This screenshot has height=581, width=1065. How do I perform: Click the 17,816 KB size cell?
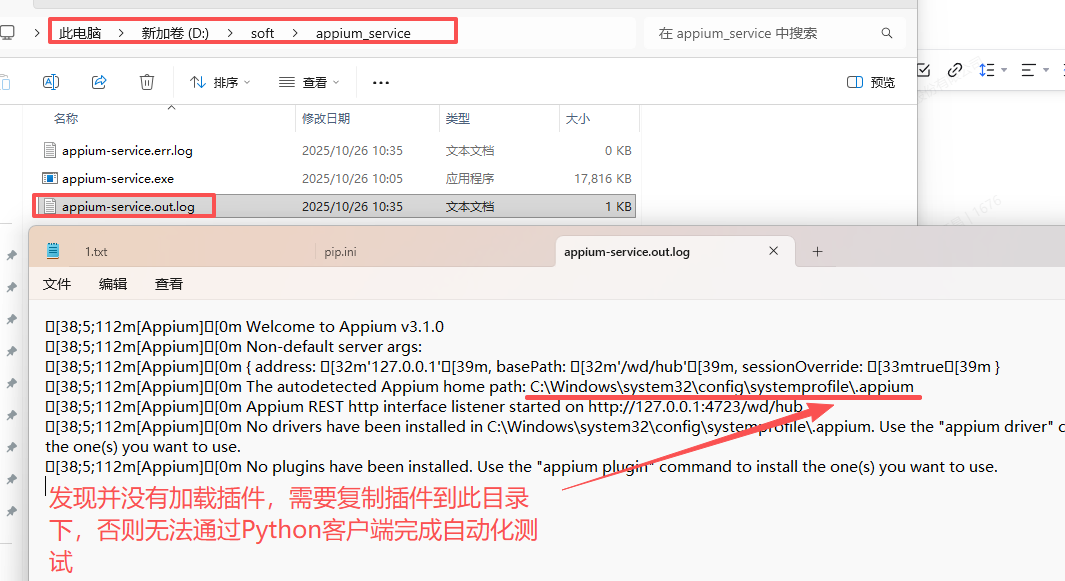click(x=603, y=178)
